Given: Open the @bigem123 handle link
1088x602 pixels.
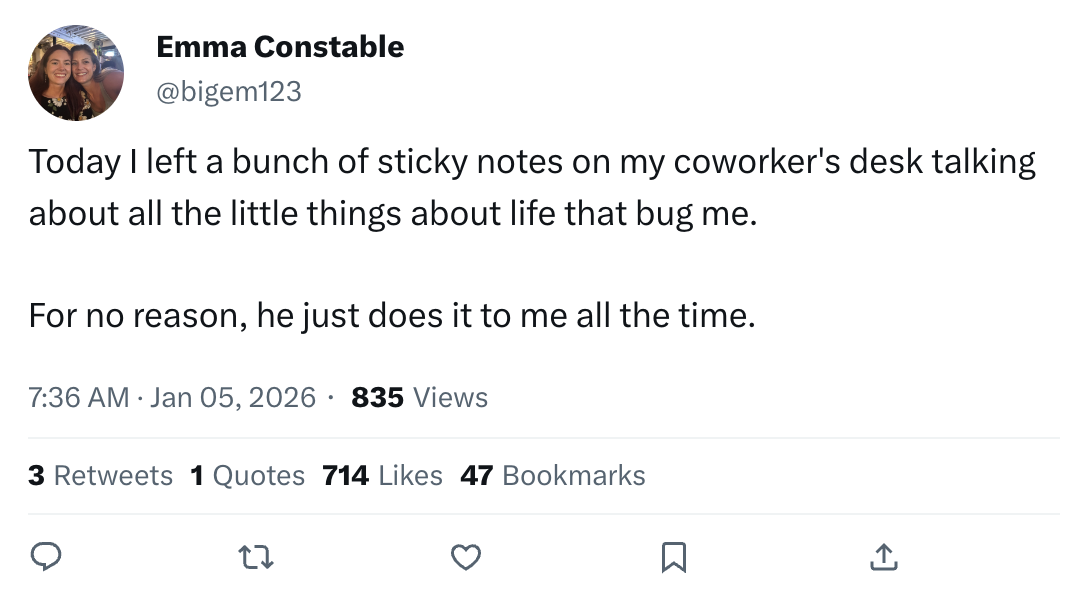Looking at the screenshot, I should coord(229,92).
